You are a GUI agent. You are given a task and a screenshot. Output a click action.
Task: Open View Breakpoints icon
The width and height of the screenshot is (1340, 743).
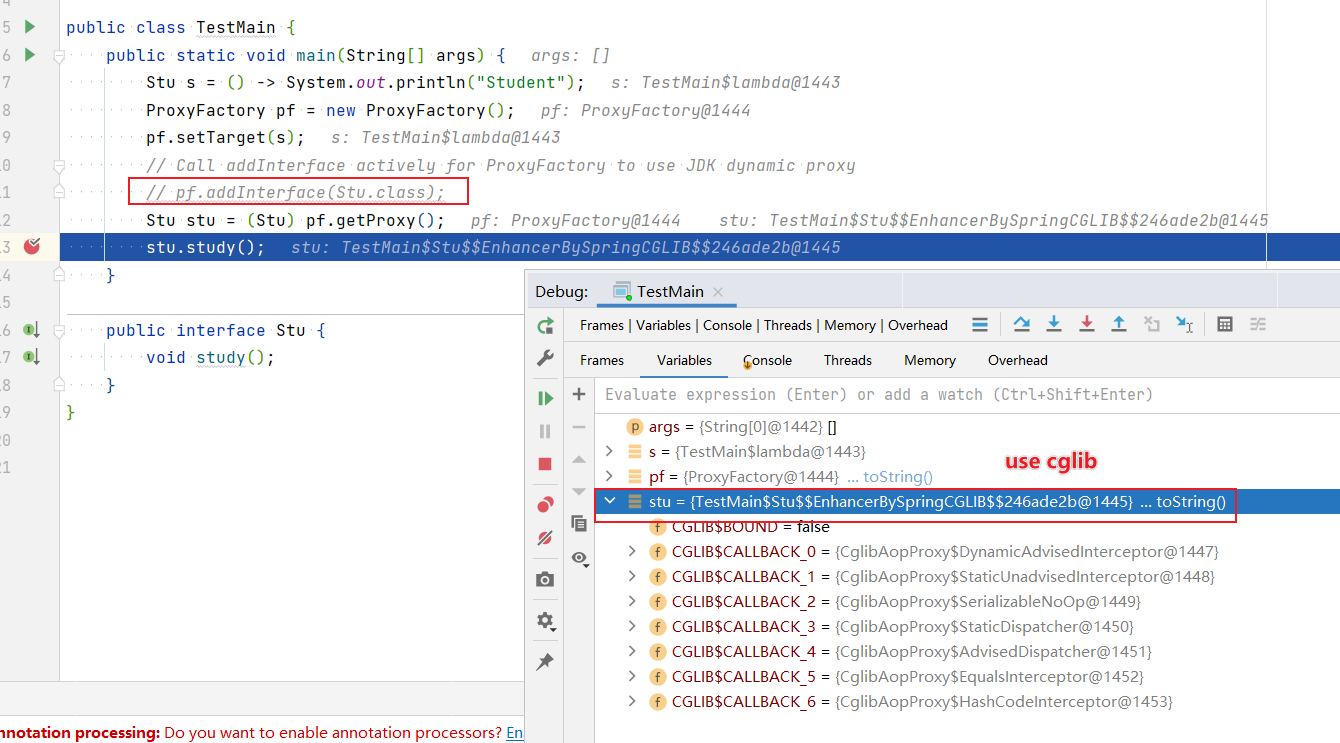(545, 504)
